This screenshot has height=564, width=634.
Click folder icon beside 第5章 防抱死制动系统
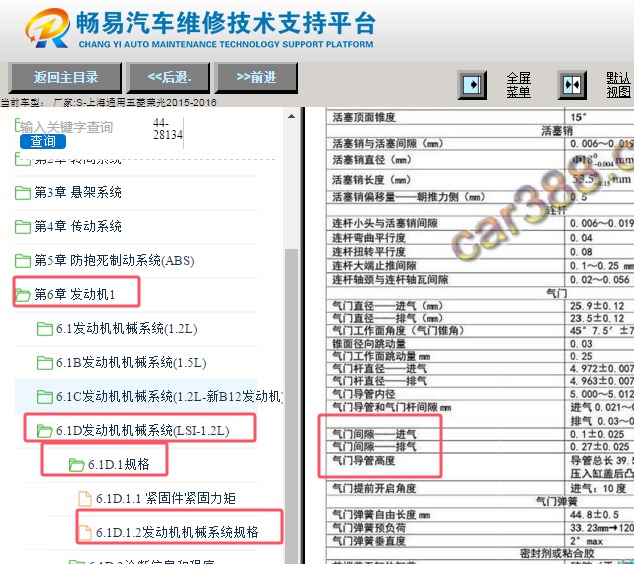coord(23,261)
